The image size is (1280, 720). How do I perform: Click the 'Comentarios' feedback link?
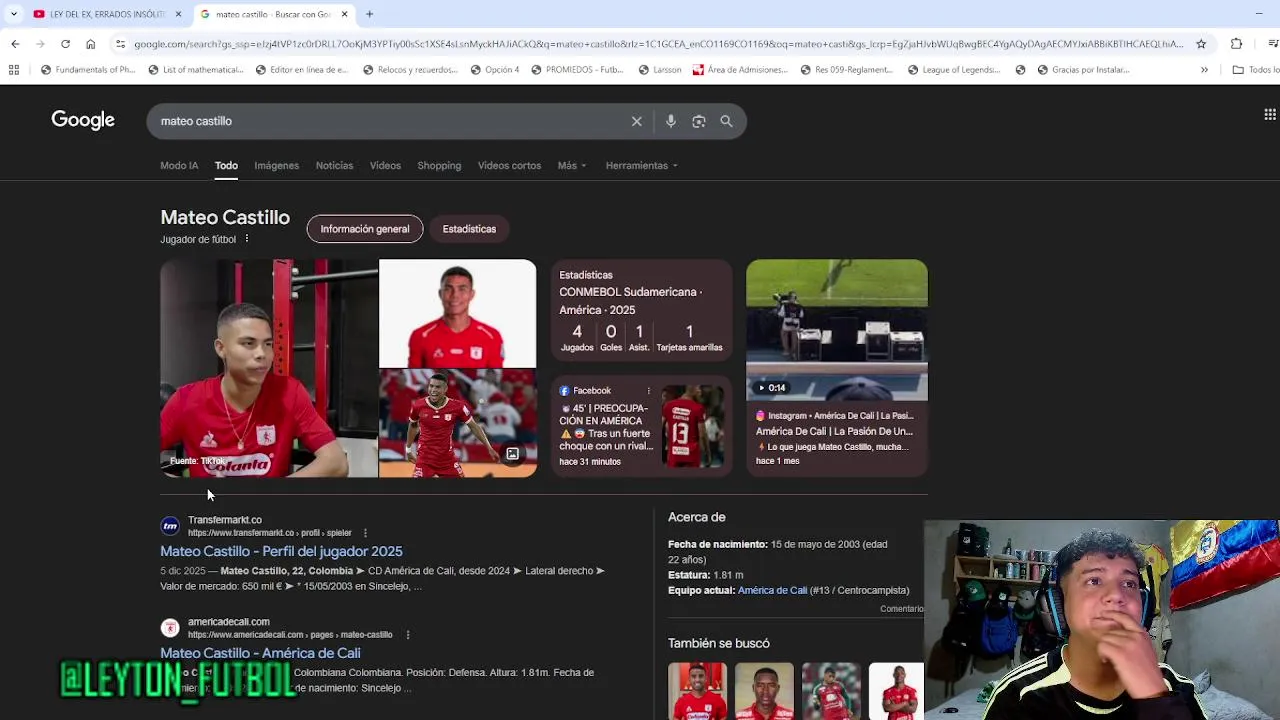(901, 609)
